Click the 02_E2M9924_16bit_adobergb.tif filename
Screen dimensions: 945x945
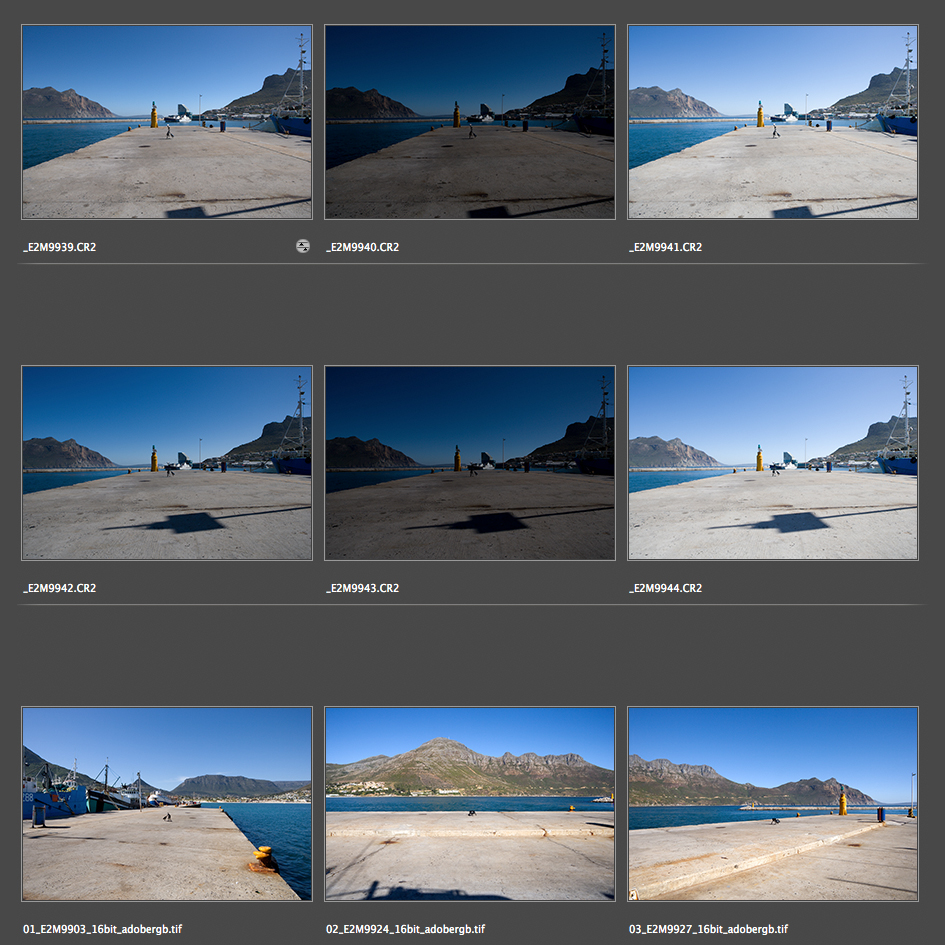[405, 929]
